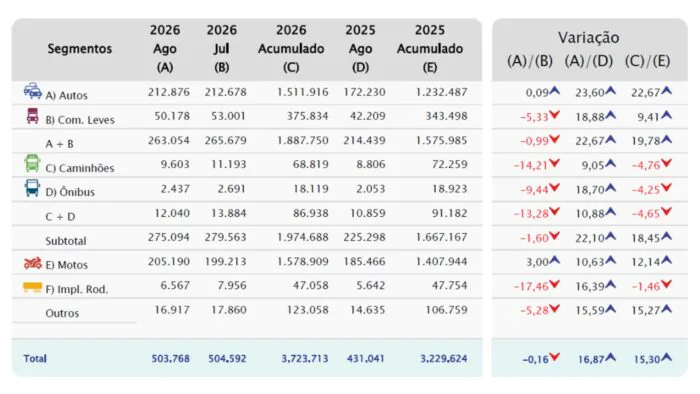This screenshot has height=394, width=700.
Task: Click the red motorcycle icon beside Motos
Action: pos(33,263)
